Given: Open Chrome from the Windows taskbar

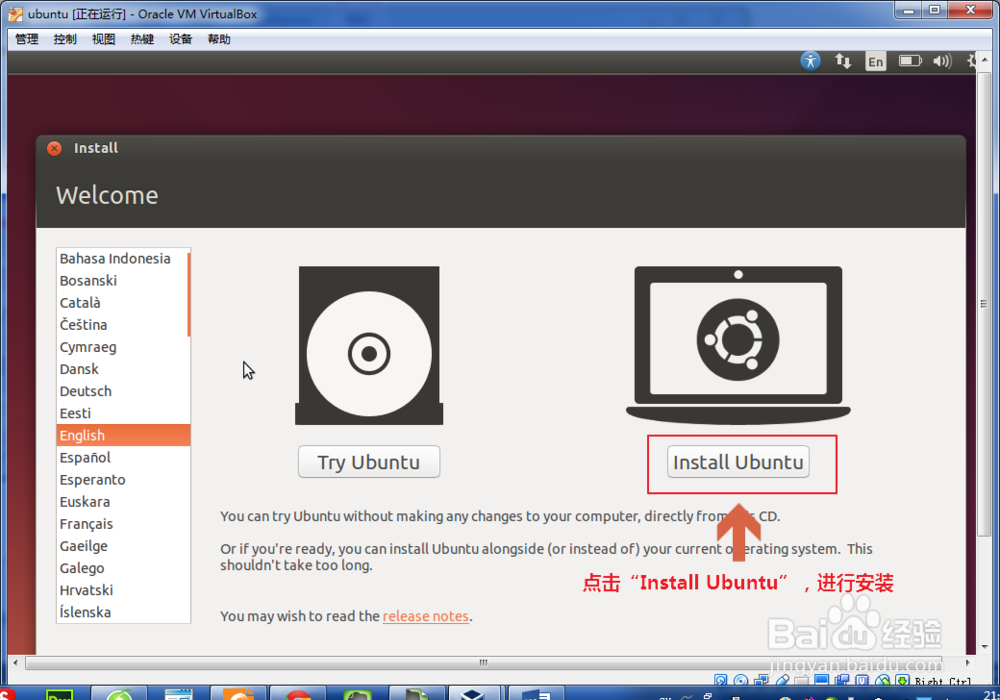Looking at the screenshot, I should coord(298,694).
